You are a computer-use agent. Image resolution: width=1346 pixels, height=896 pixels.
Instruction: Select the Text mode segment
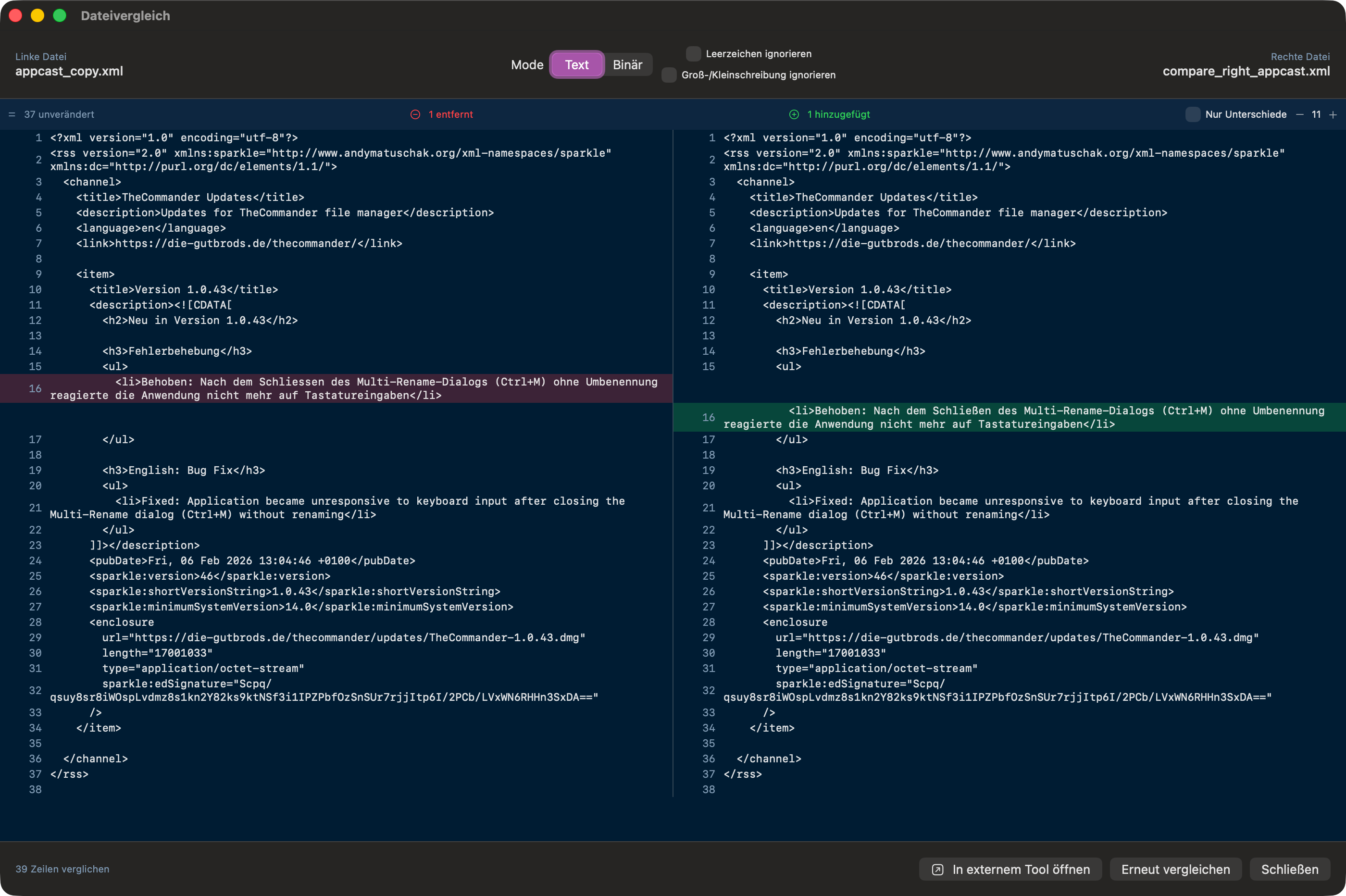coord(576,64)
